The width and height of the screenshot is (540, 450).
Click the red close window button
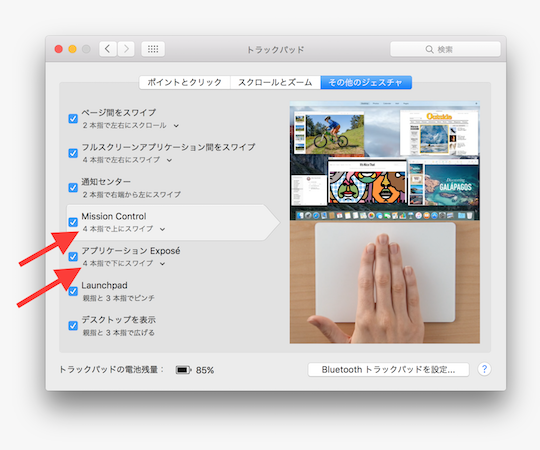click(x=59, y=49)
